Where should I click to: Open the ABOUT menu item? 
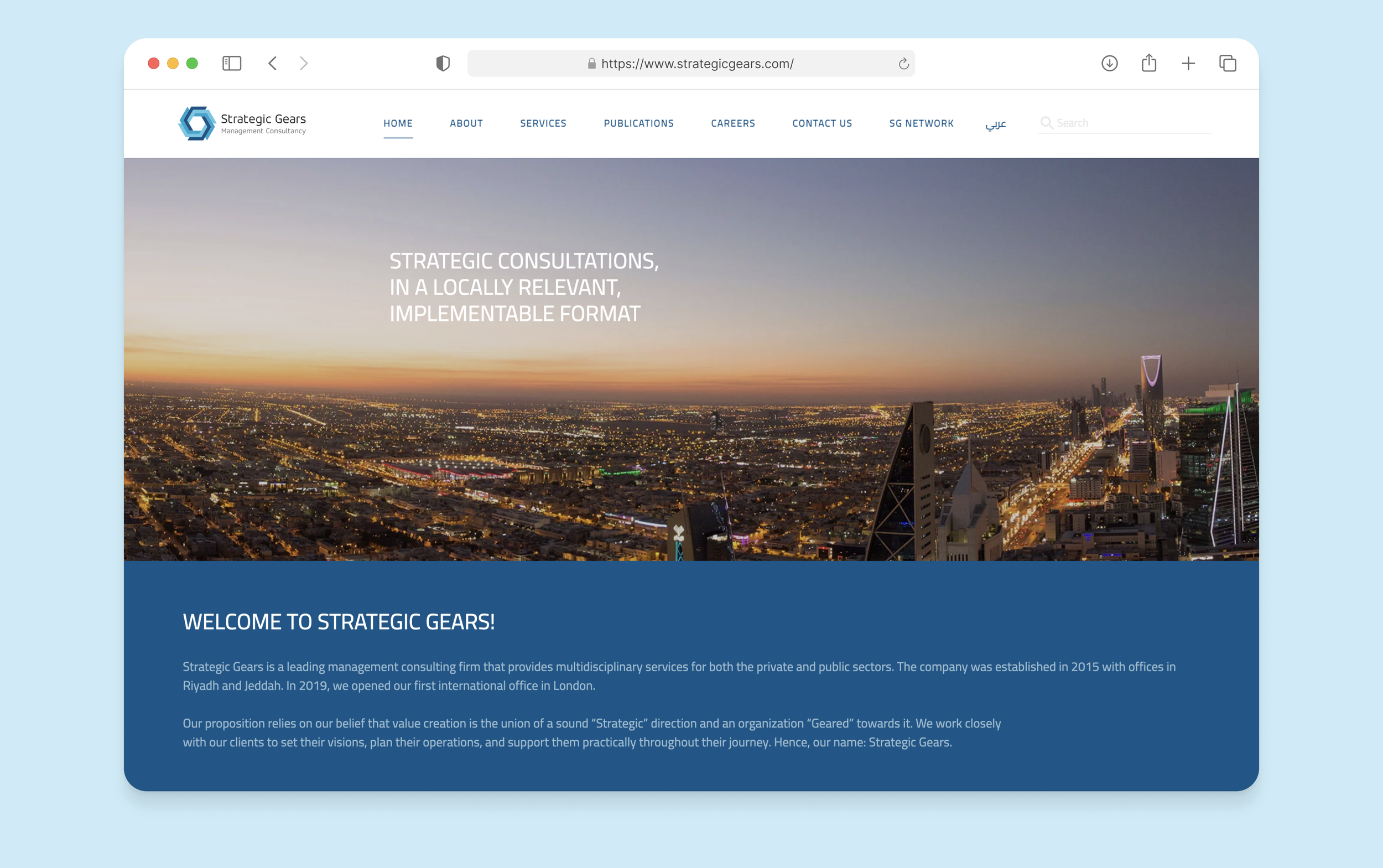click(466, 123)
